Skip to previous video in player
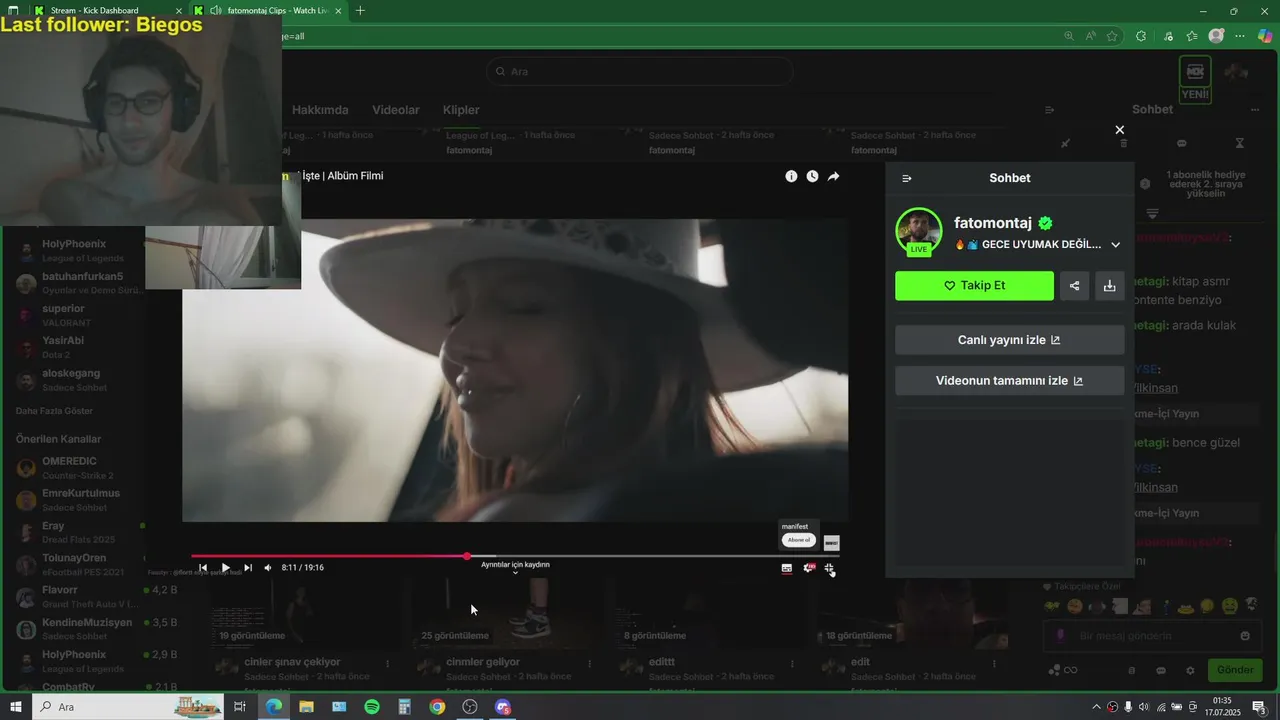This screenshot has width=1280, height=720. tap(203, 568)
